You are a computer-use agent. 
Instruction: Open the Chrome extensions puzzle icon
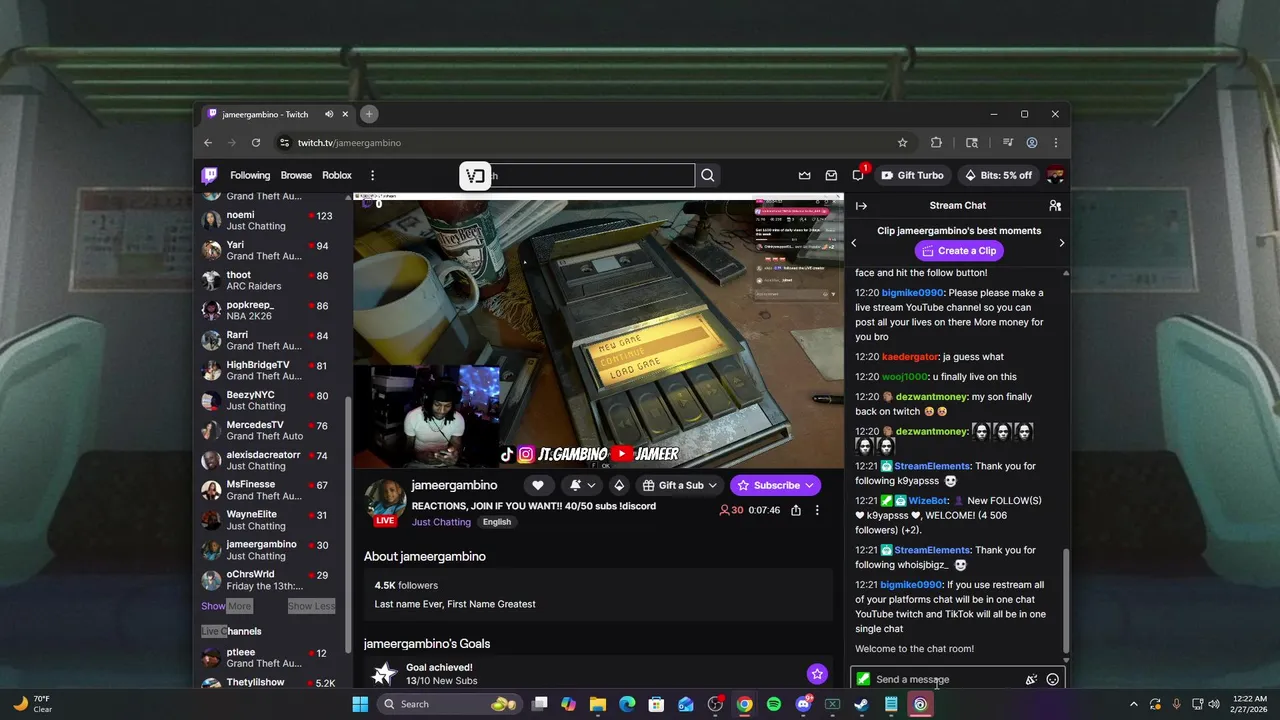pos(936,143)
